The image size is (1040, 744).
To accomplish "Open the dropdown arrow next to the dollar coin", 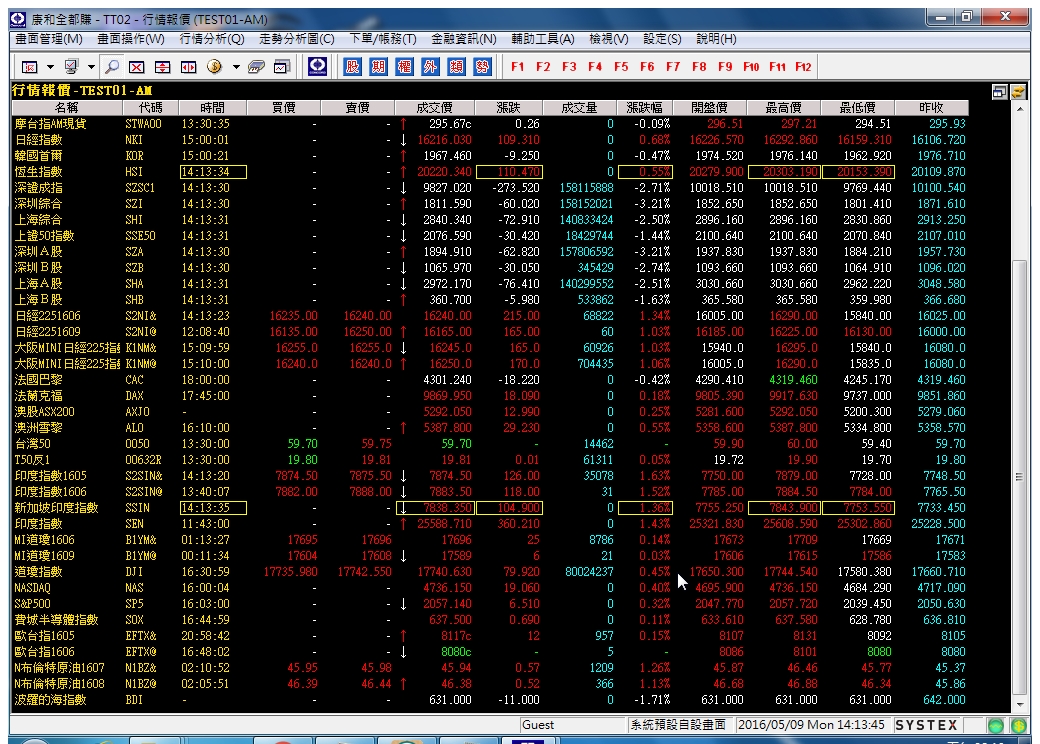I will coord(235,67).
